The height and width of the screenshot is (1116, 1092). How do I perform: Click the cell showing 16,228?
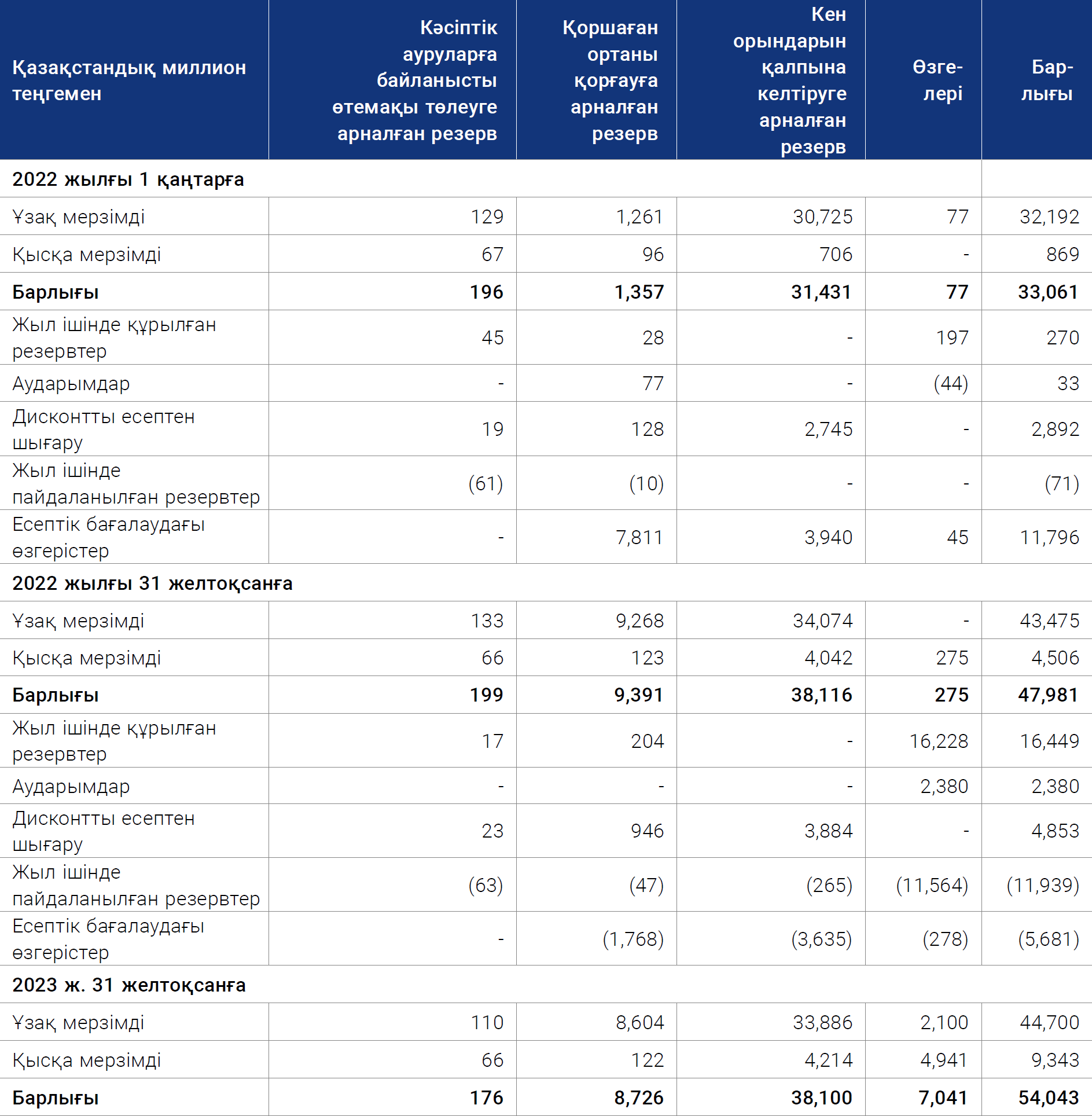[x=939, y=741]
